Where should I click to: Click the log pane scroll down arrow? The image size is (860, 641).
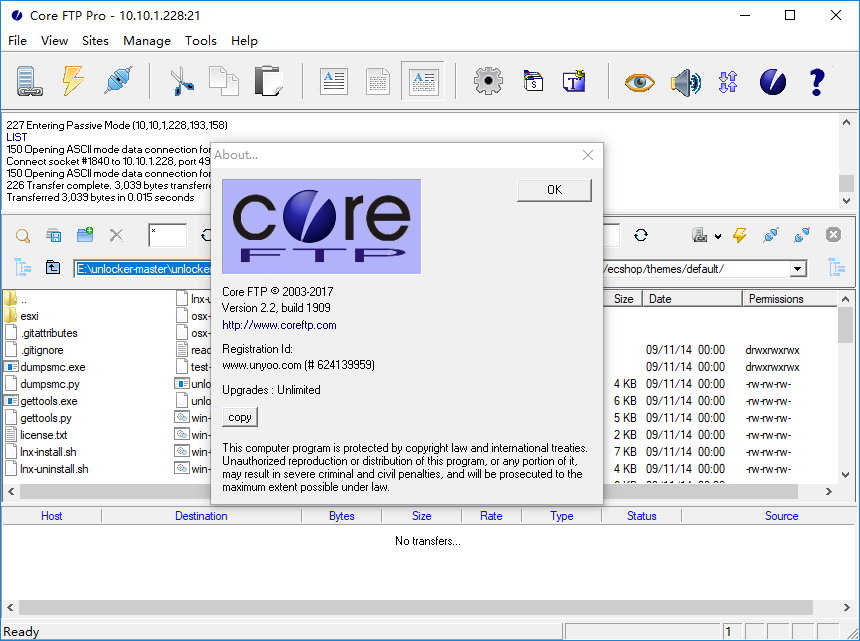[x=847, y=201]
